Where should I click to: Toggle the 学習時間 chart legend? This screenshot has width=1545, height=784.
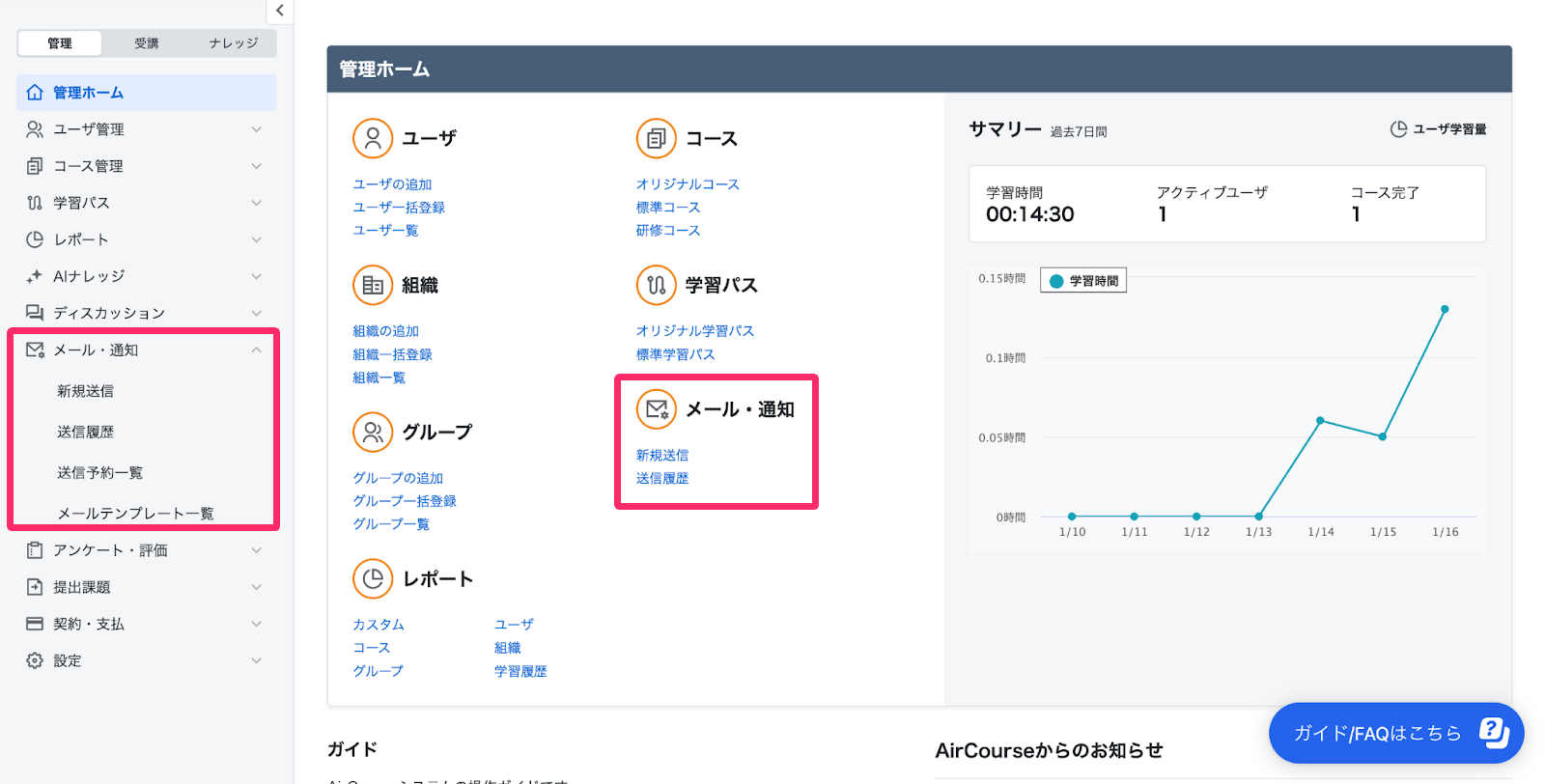coord(1083,281)
